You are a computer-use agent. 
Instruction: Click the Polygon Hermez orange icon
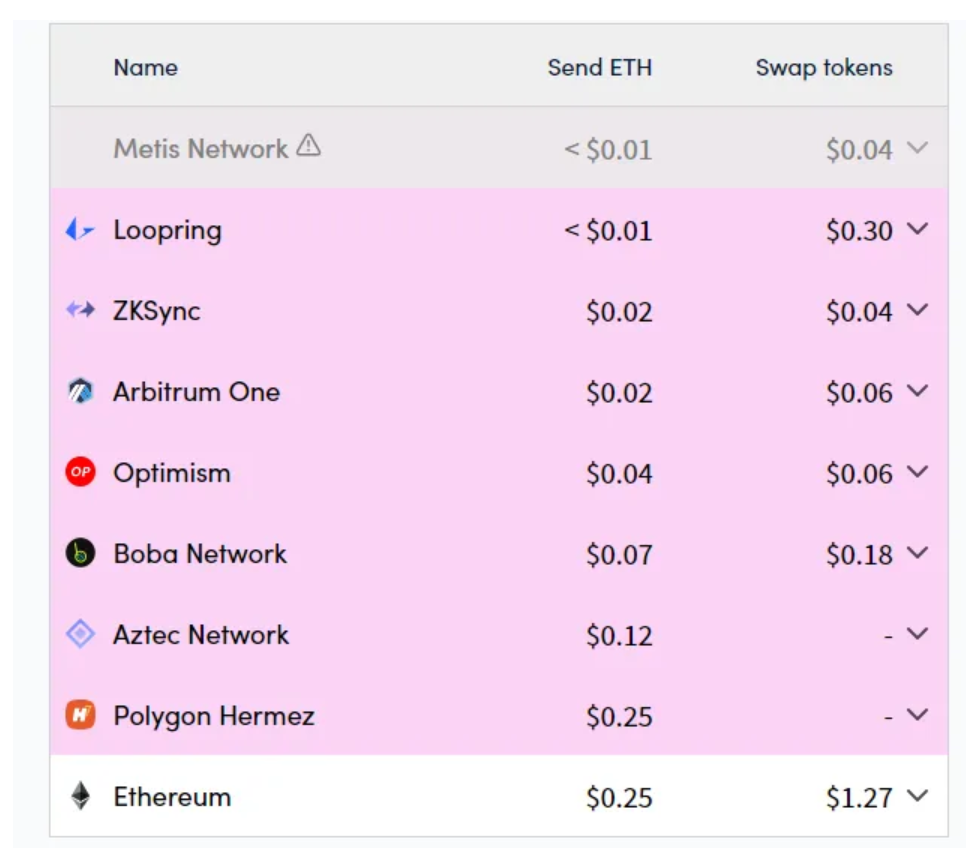tap(80, 715)
